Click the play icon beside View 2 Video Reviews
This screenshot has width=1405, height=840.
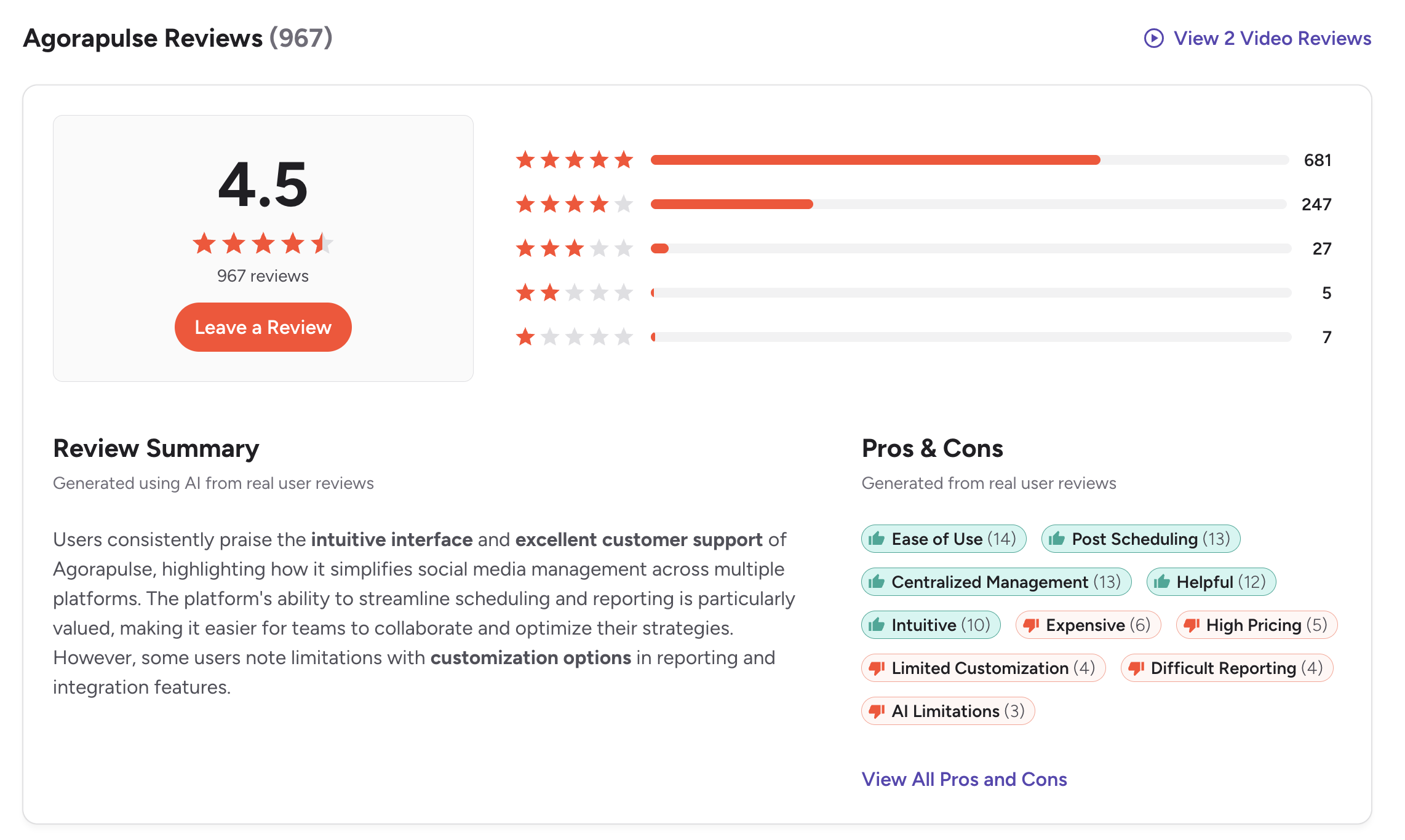pos(1153,38)
